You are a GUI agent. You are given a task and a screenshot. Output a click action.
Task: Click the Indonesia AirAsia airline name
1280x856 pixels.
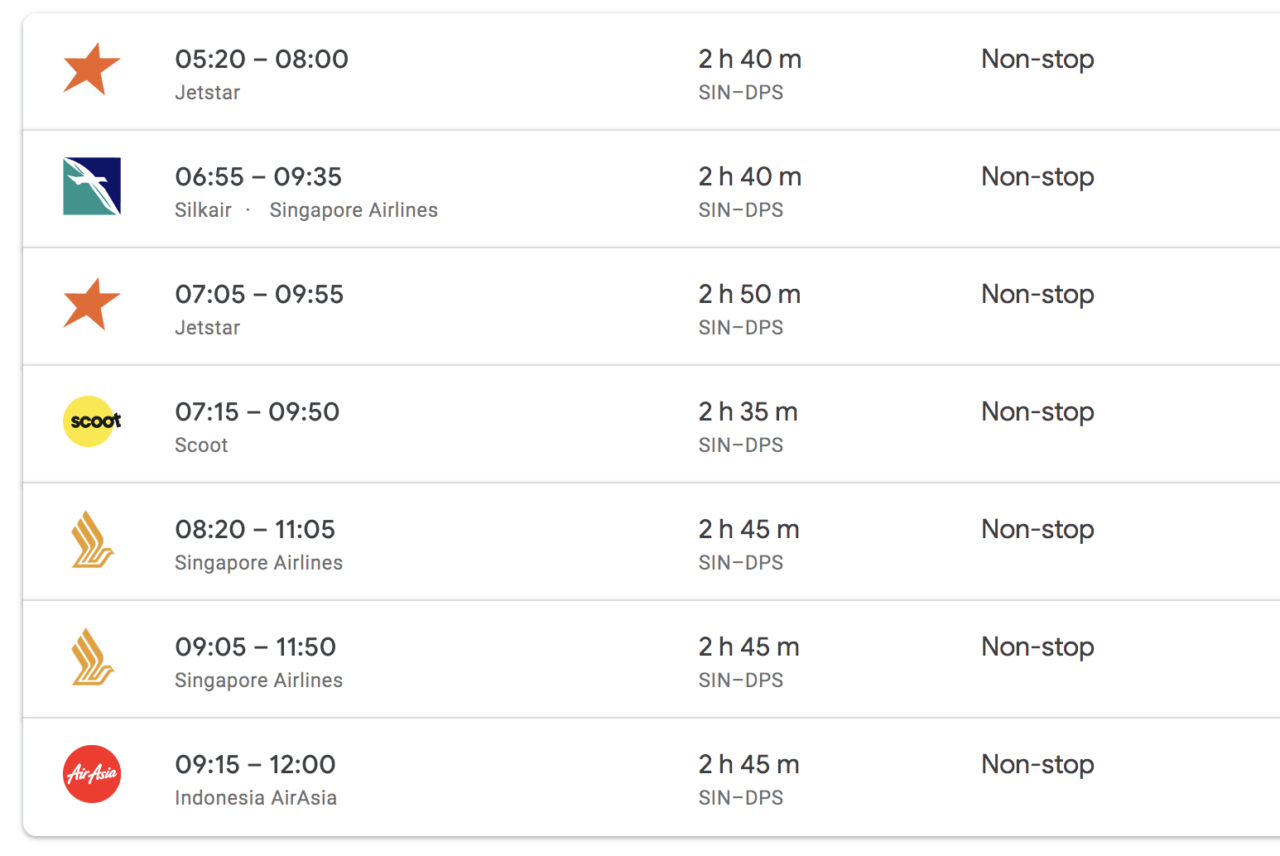coord(256,798)
